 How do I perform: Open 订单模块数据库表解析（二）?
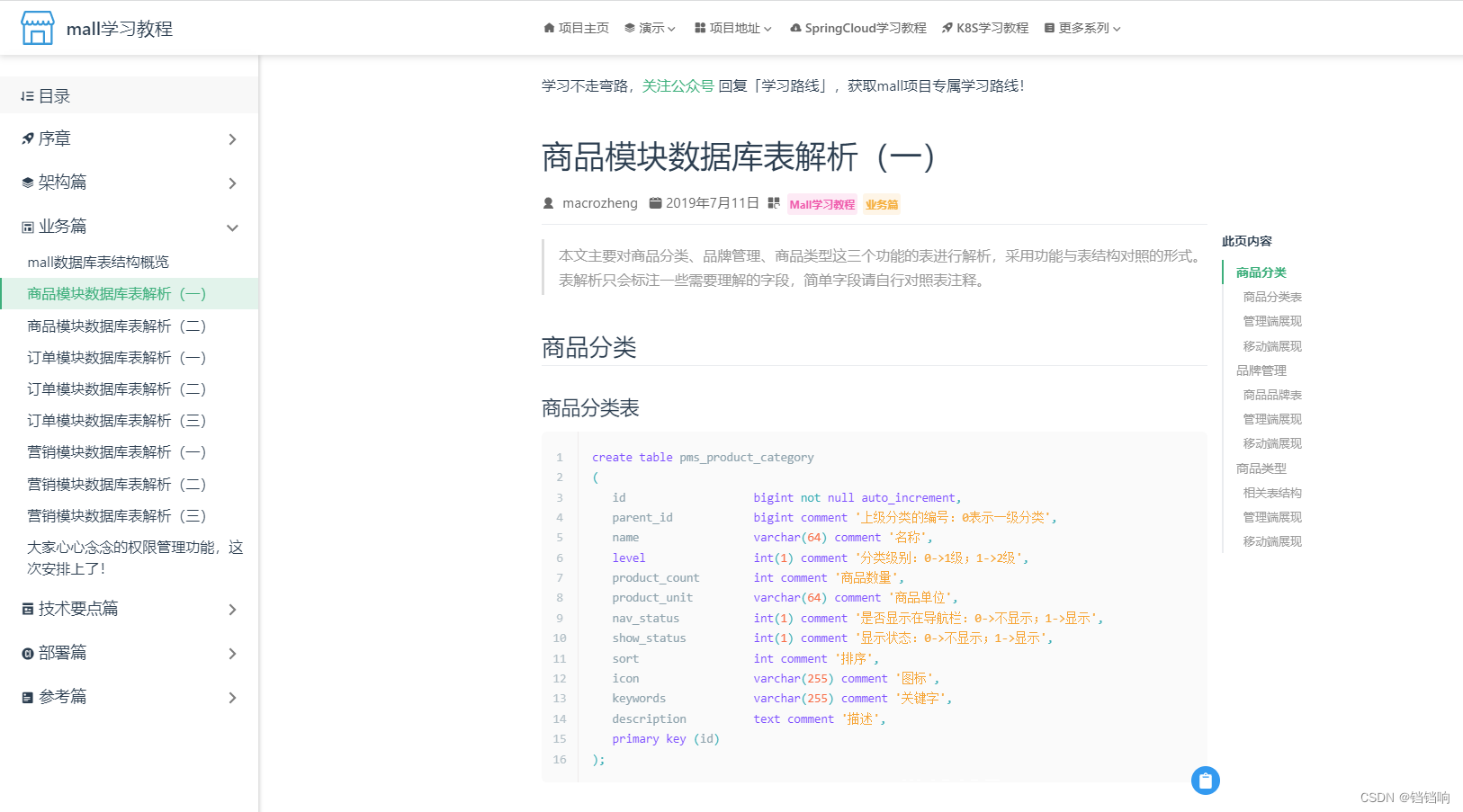pos(117,388)
